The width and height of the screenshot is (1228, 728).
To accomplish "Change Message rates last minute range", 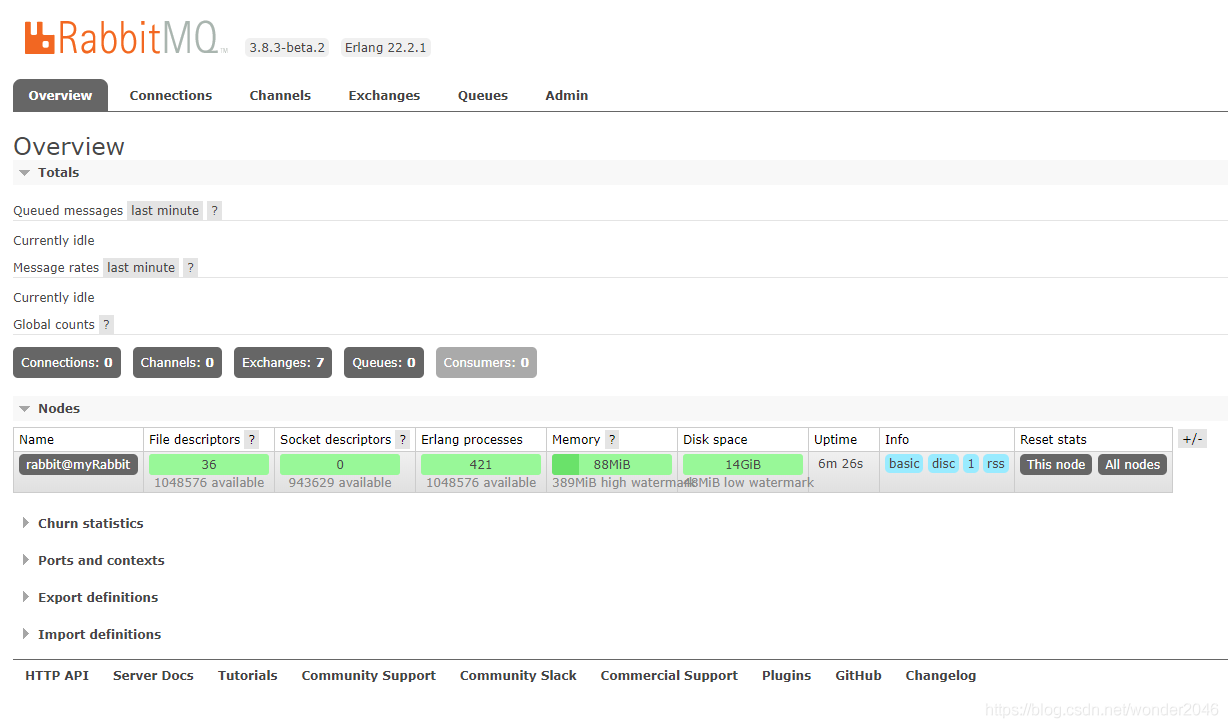I will coord(141,268).
